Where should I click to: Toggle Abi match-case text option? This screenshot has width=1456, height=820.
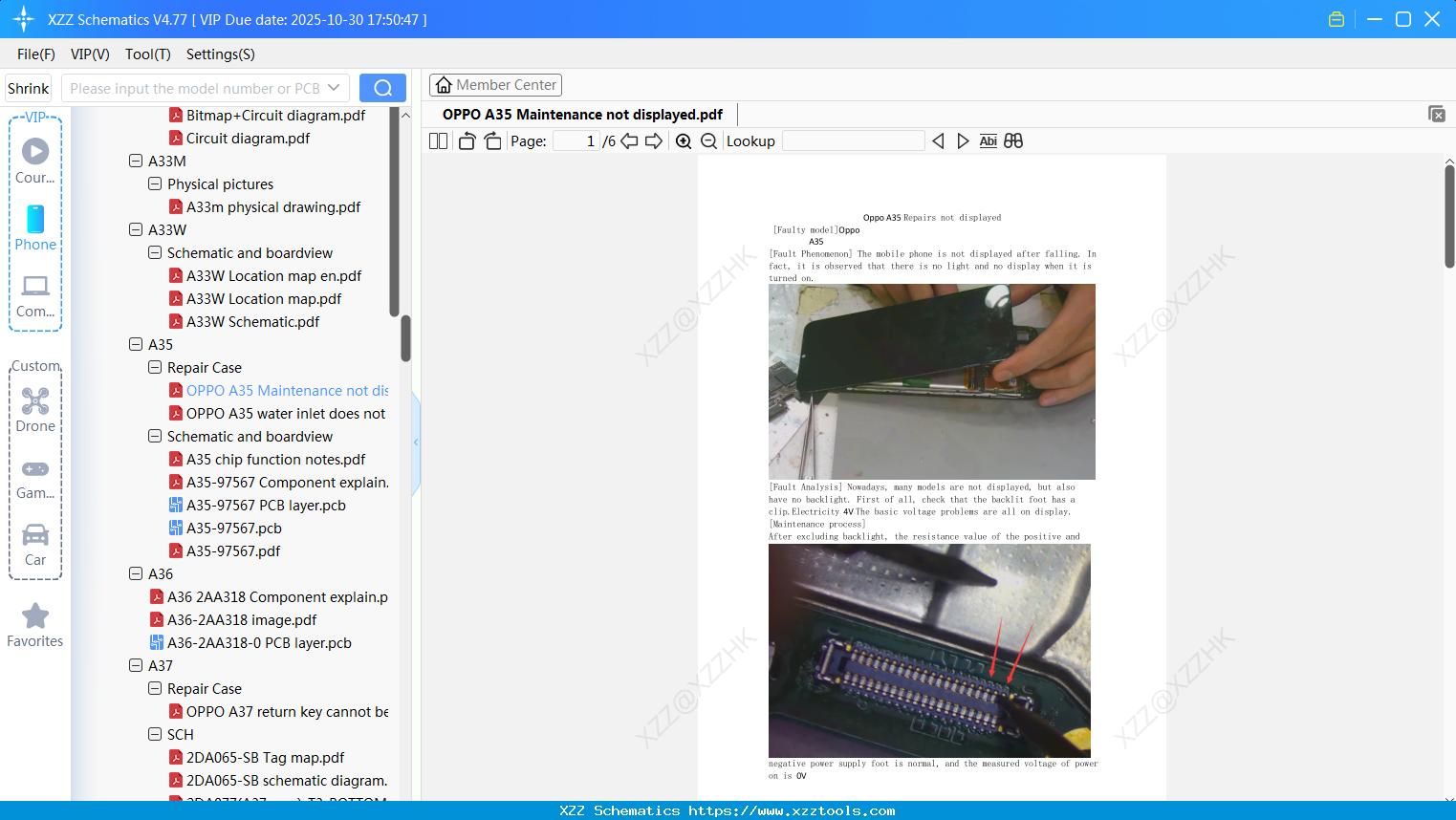pos(989,141)
